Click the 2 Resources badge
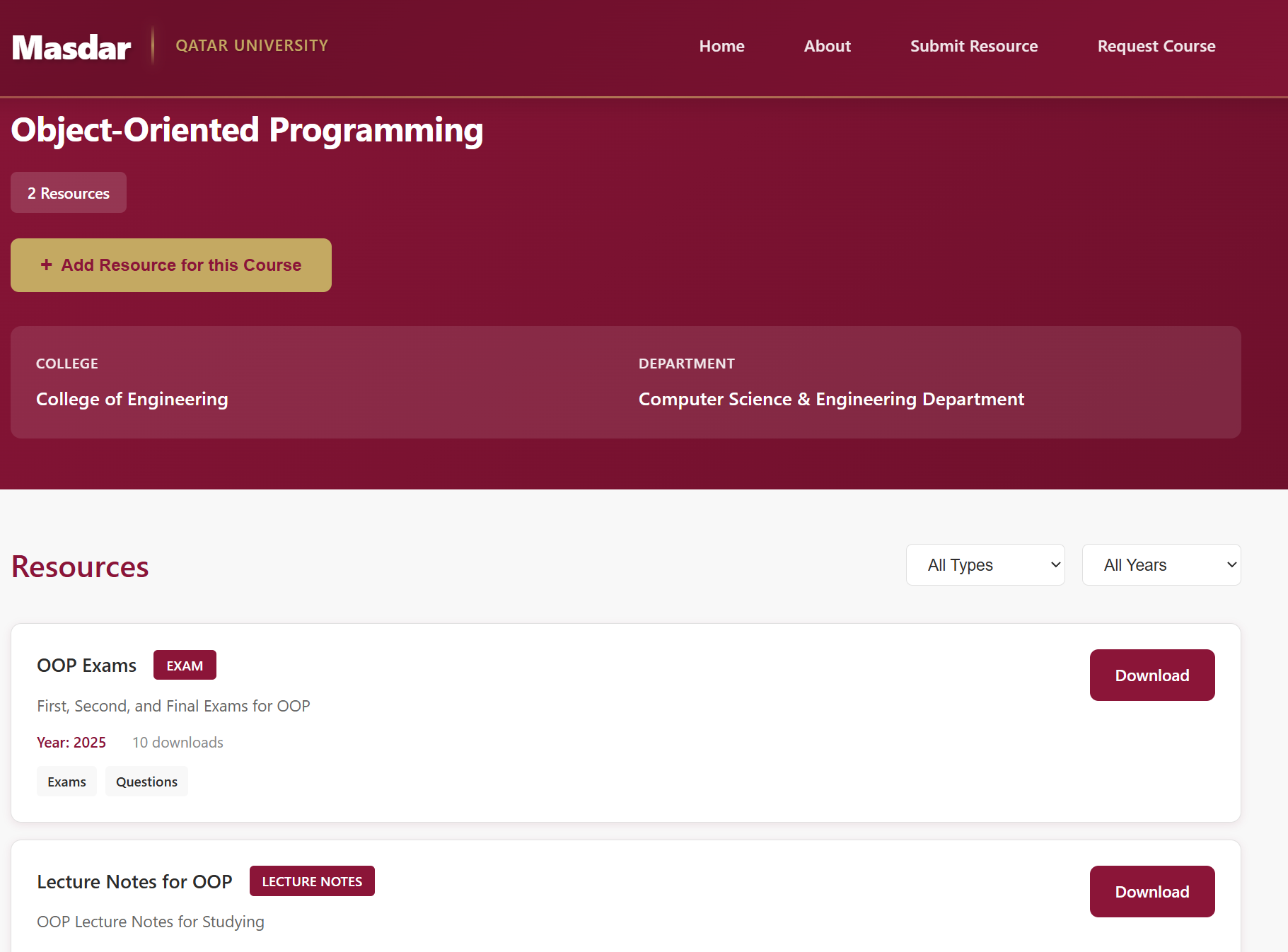 point(68,192)
